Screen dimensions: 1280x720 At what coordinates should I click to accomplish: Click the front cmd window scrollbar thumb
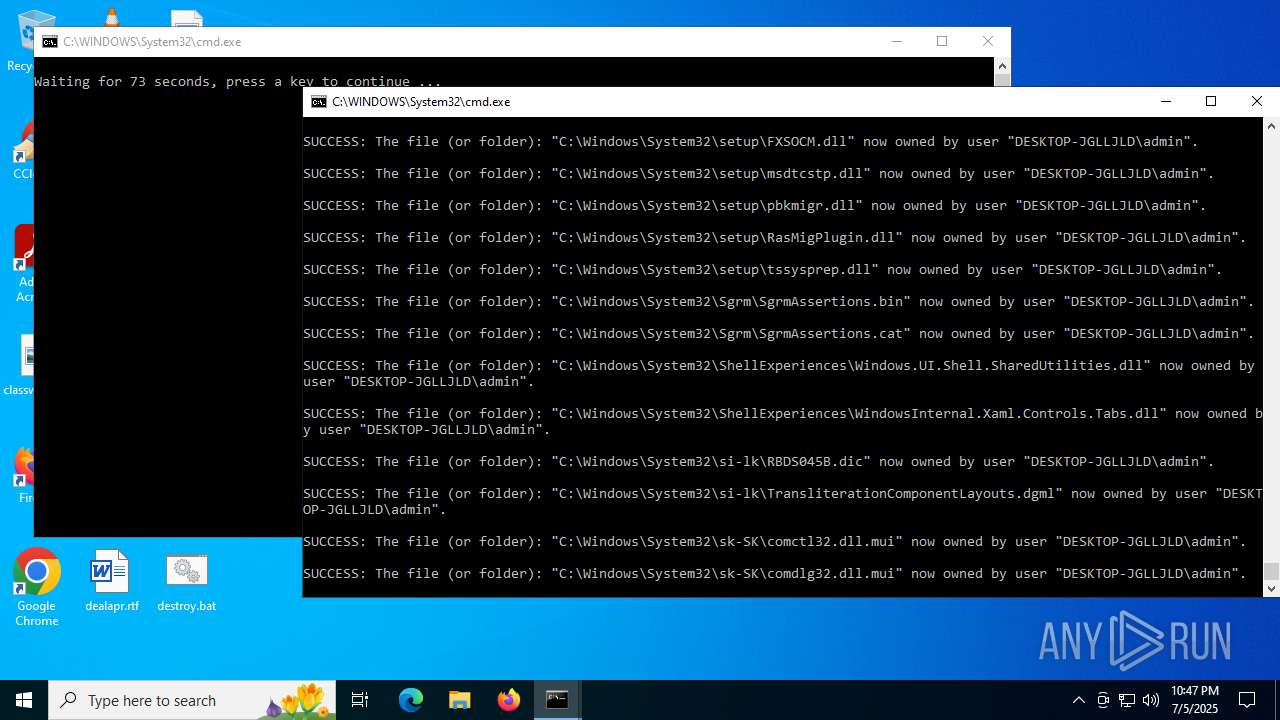[x=1272, y=571]
